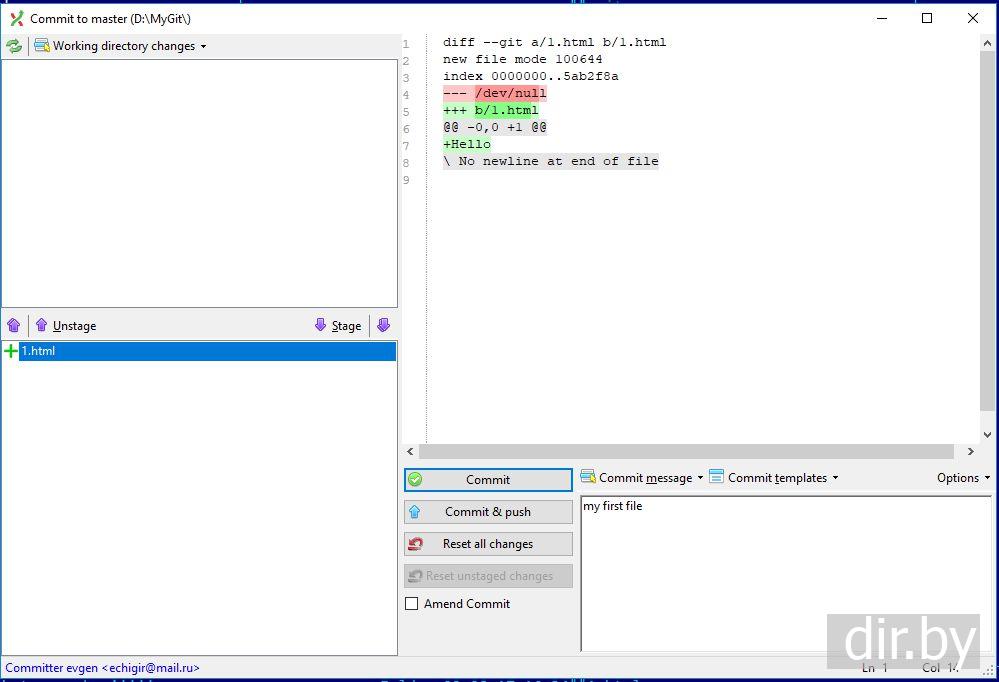Click inside the commit message text box
The image size is (999, 682).
[x=786, y=574]
